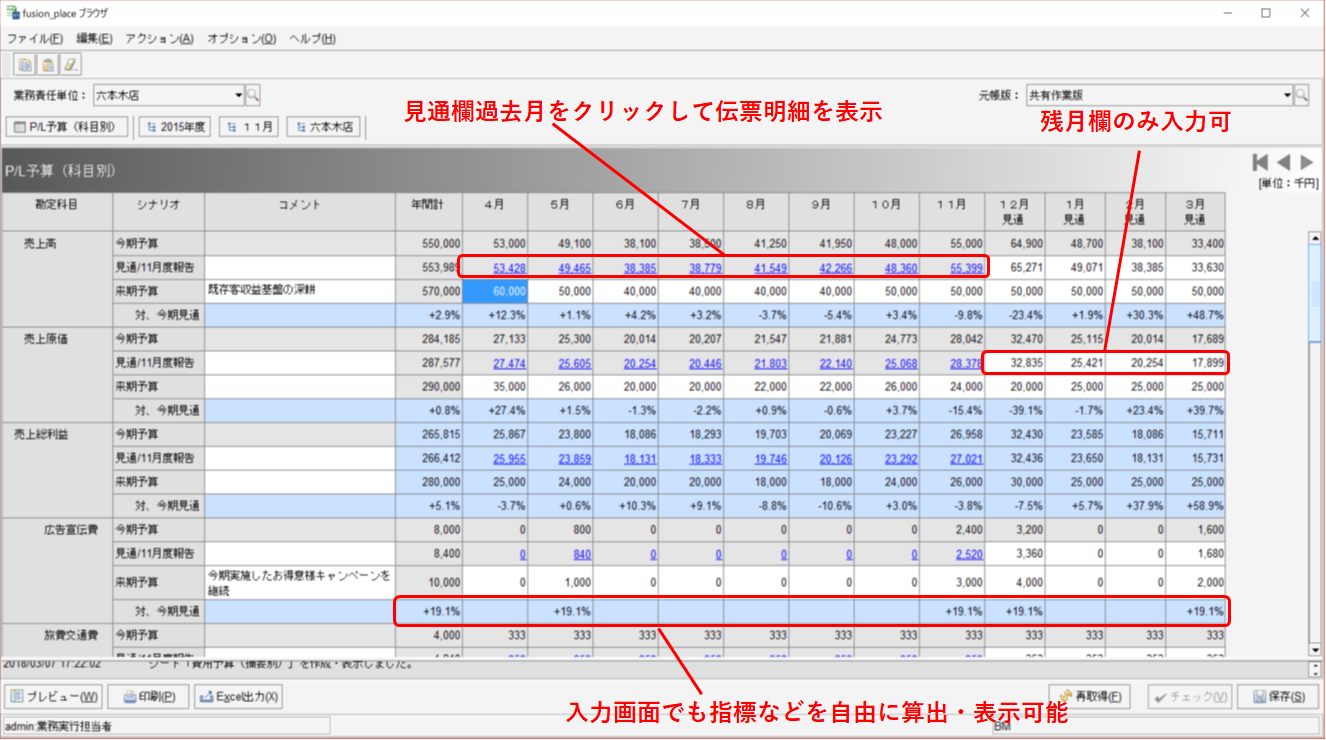The image size is (1326, 740).
Task: Click the １１月 parameter button
Action: click(249, 127)
